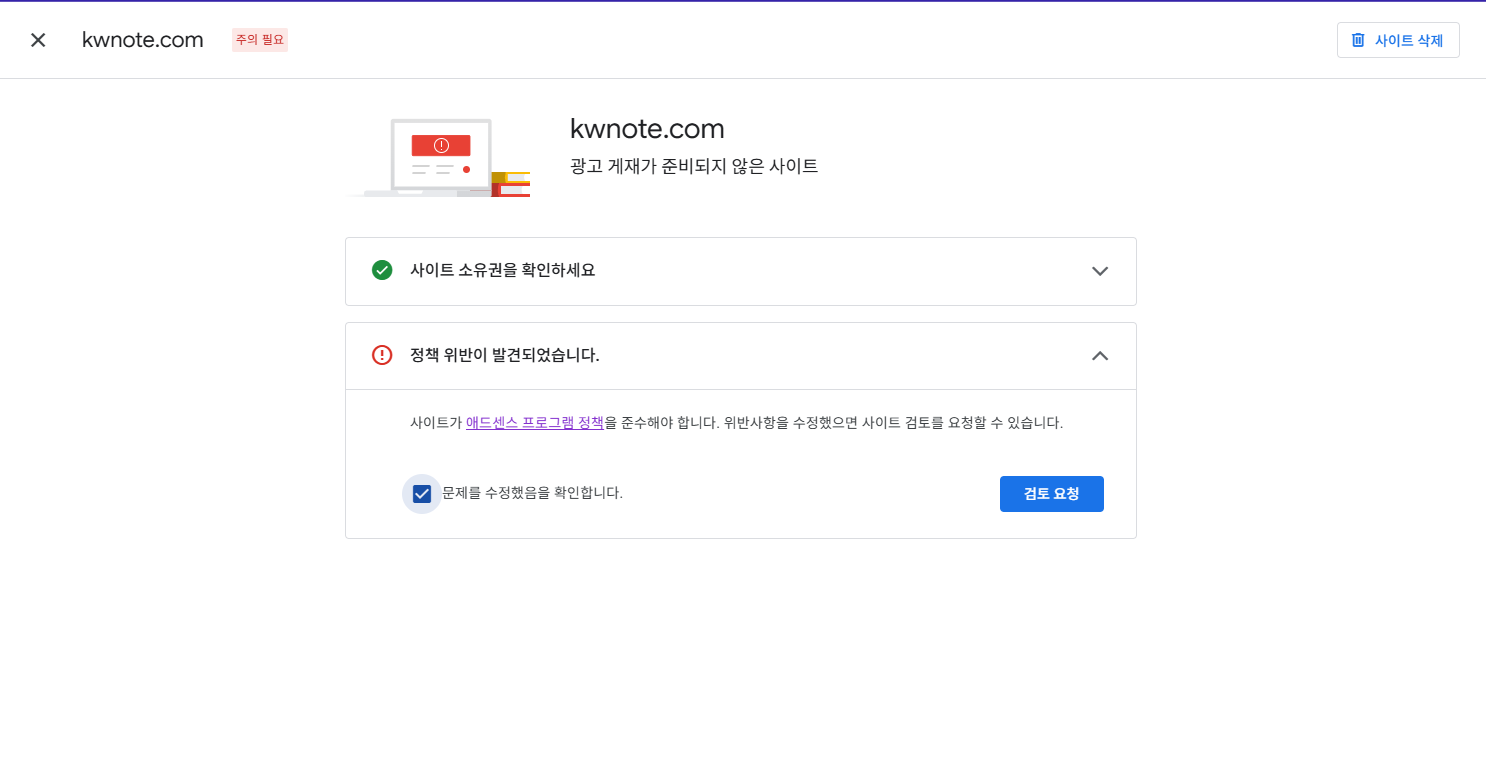Click the 검토 요청 button
Viewport: 1486px width, 772px height.
[1052, 494]
